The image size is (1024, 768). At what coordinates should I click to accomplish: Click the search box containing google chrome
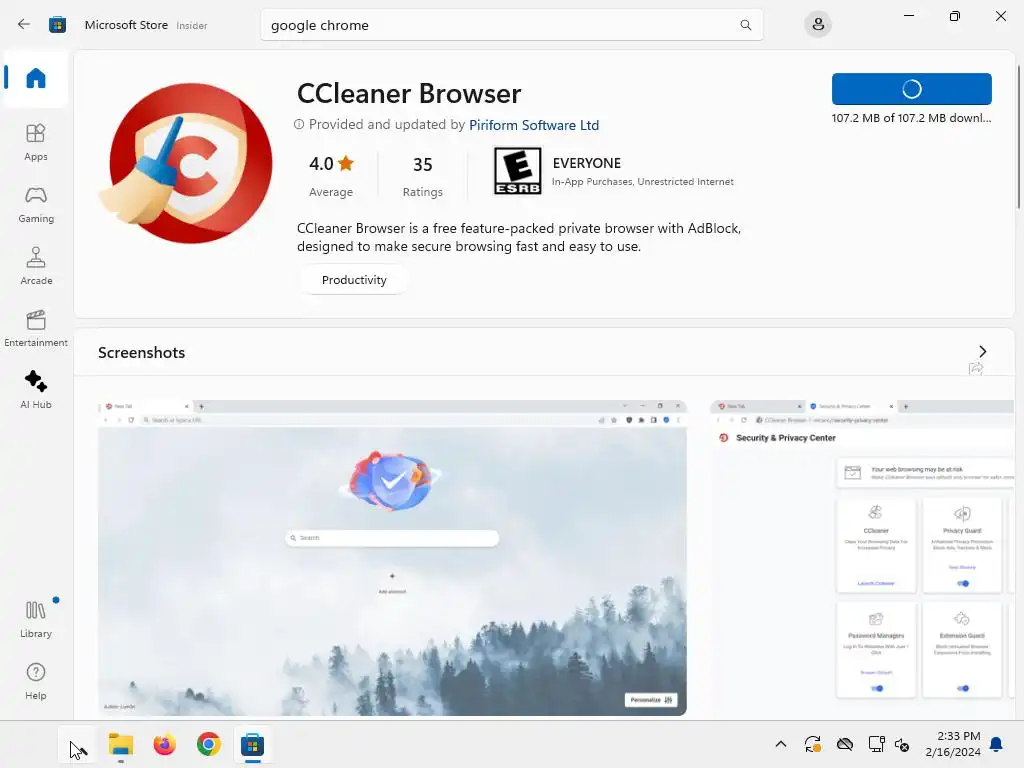click(511, 25)
